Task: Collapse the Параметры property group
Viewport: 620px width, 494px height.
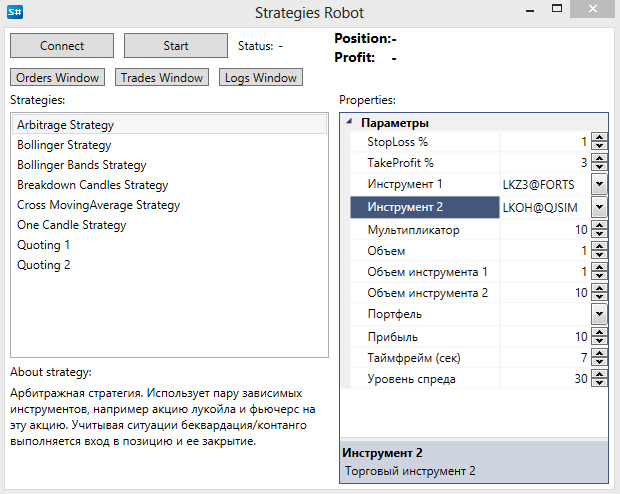Action: pos(348,123)
